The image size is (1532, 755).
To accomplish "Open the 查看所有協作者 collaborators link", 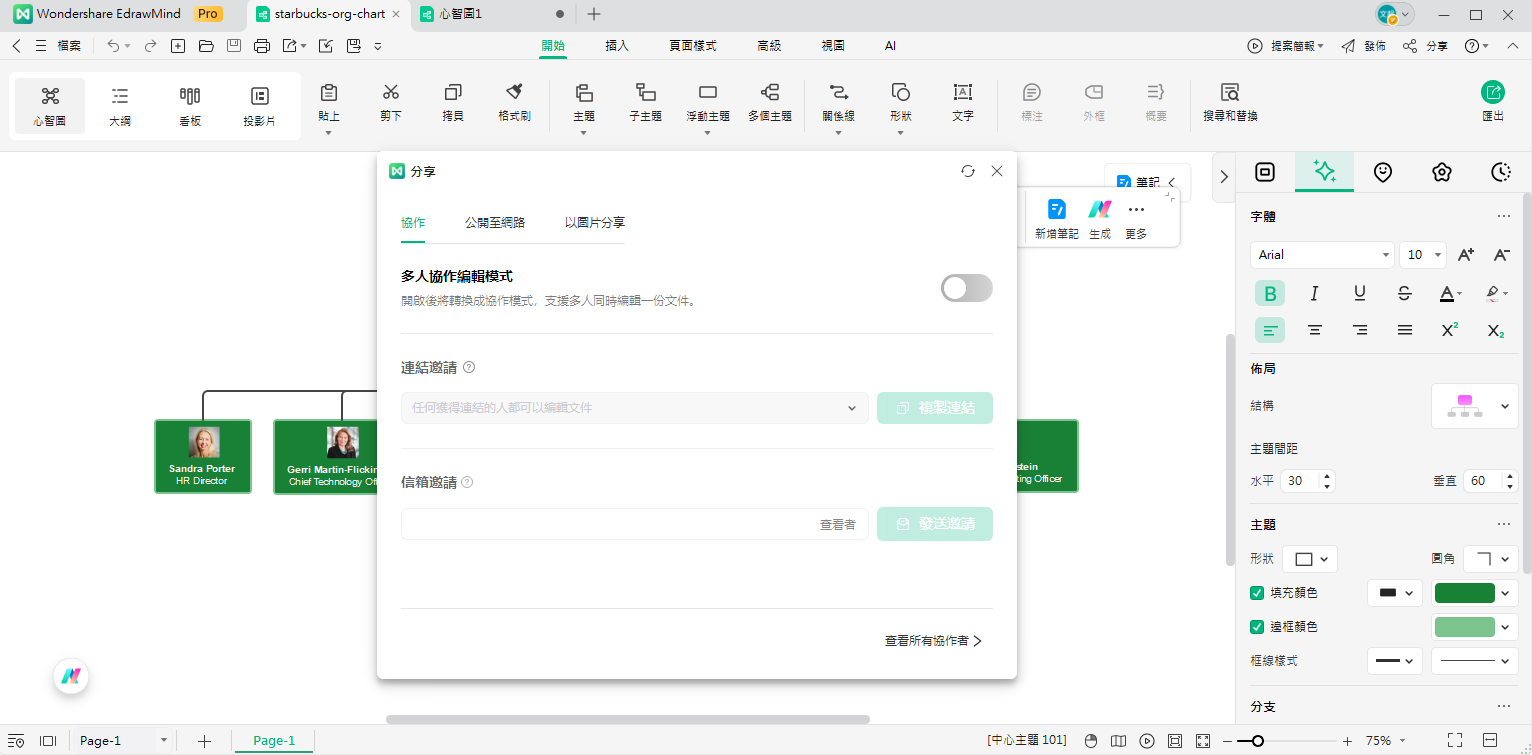I will [x=930, y=641].
